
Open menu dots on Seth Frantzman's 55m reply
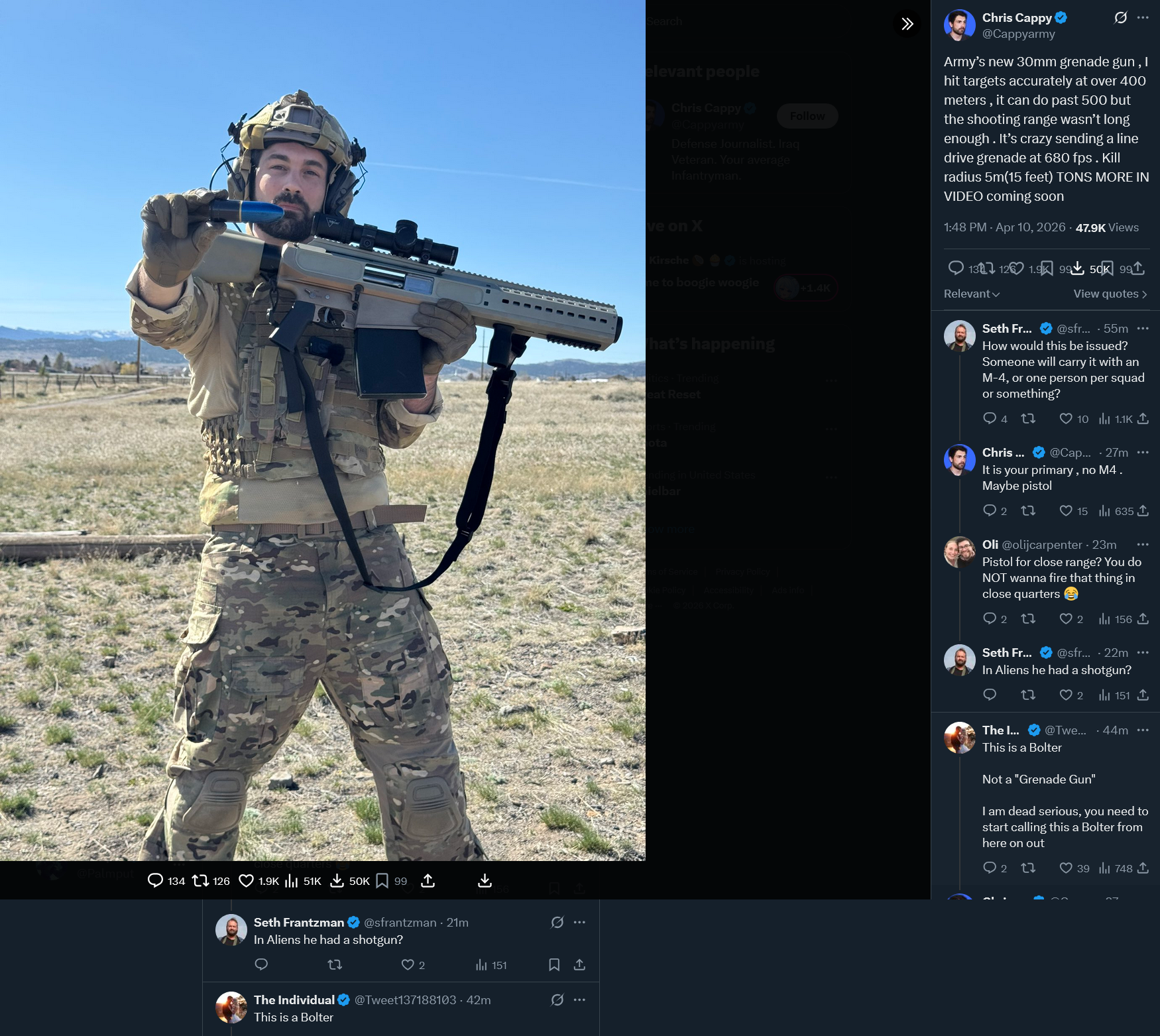pos(1143,328)
